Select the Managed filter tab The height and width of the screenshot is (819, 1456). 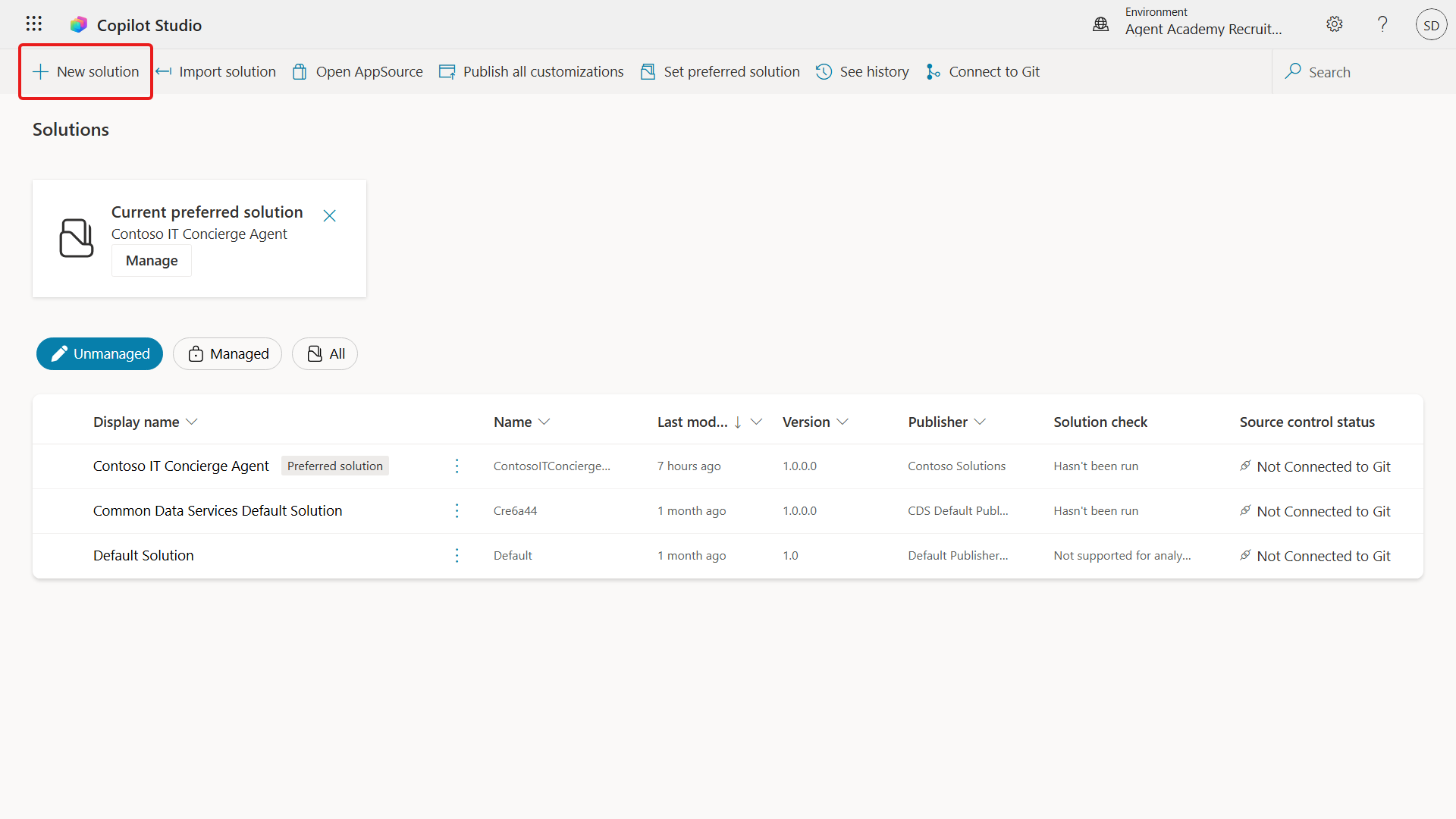tap(227, 353)
